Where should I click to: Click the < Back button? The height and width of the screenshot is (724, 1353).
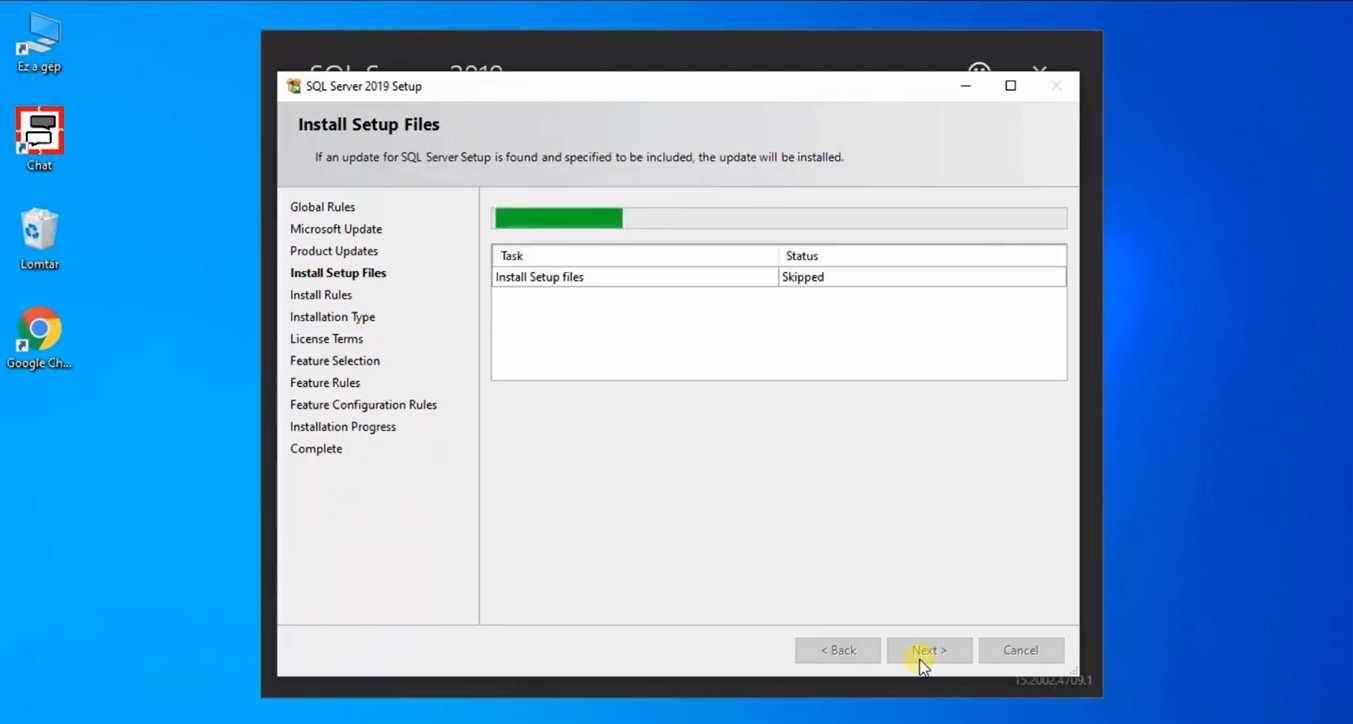pyautogui.click(x=838, y=650)
